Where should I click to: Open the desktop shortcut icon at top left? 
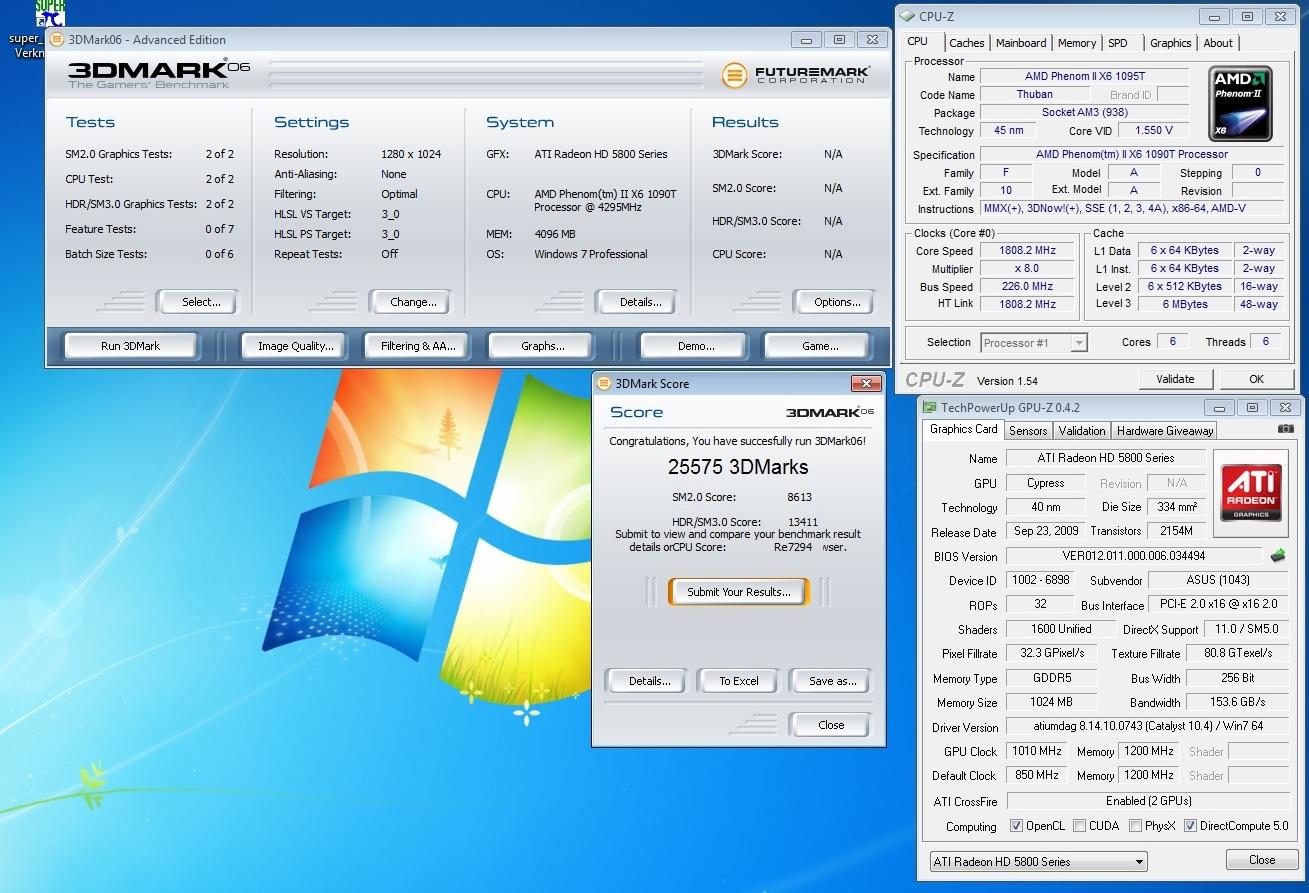(x=49, y=14)
